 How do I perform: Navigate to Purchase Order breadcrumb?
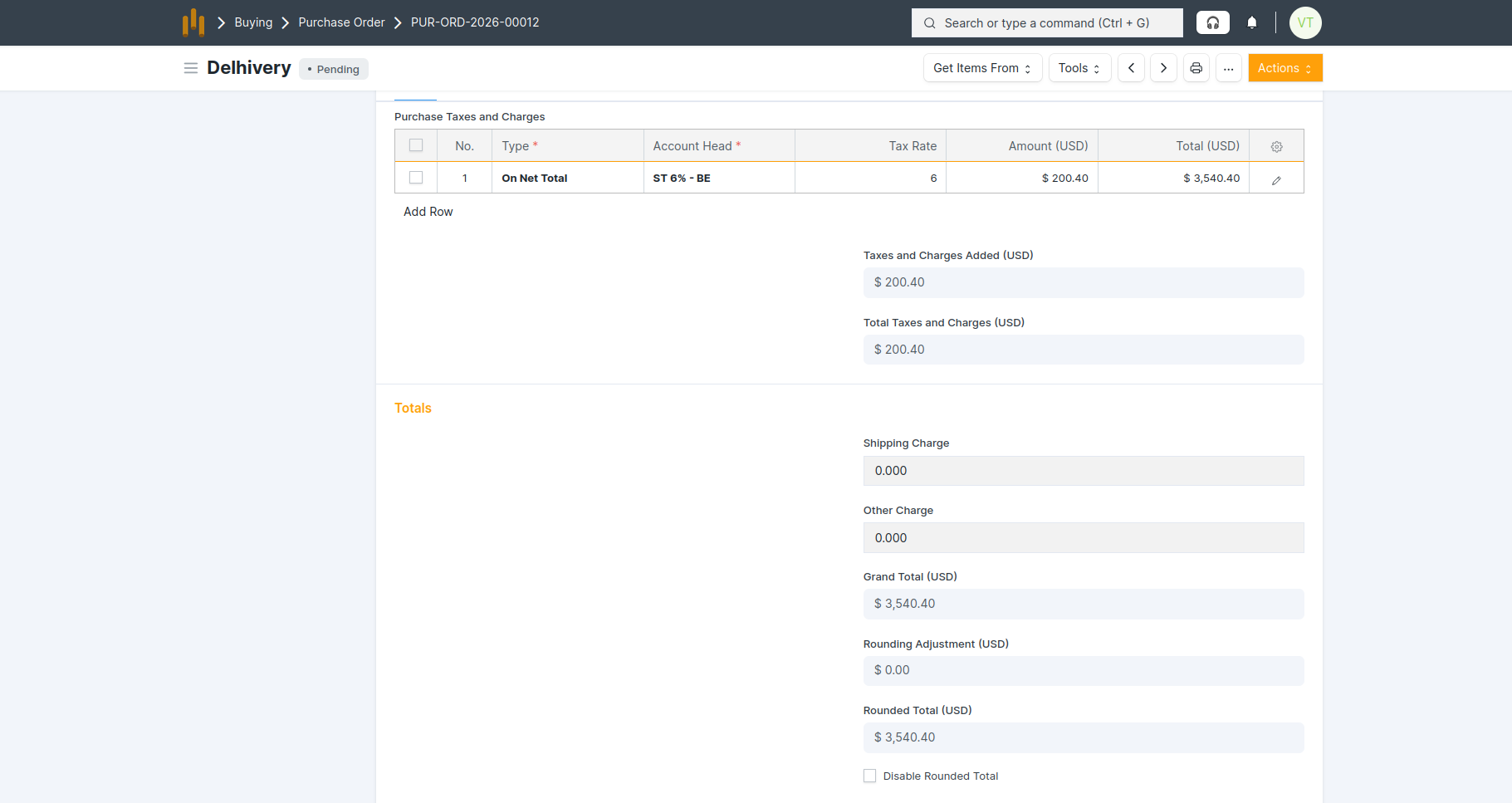click(x=341, y=22)
